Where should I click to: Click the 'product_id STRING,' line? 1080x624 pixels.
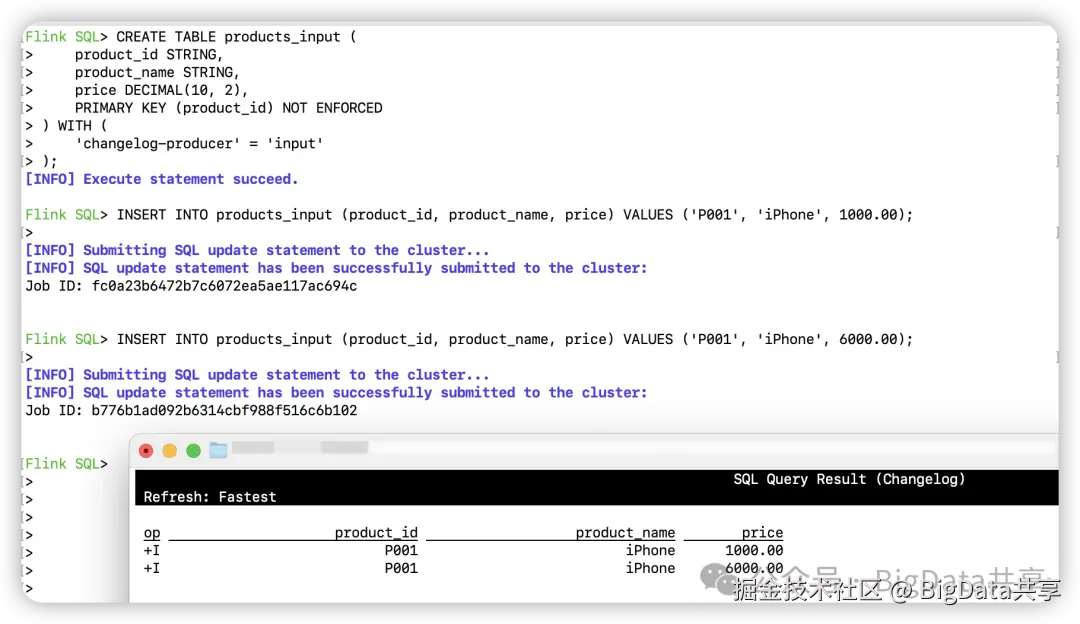[149, 54]
